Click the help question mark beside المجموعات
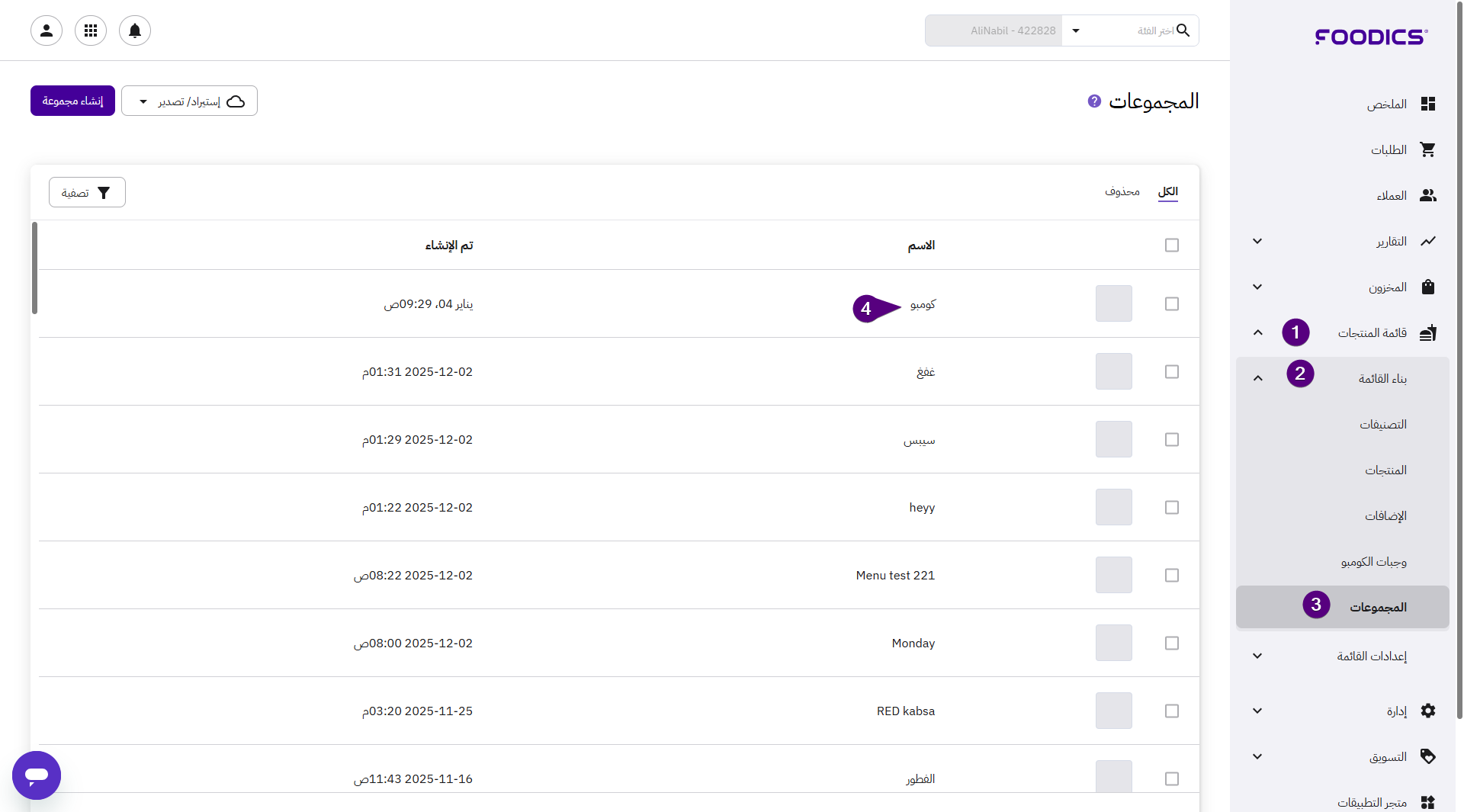The height and width of the screenshot is (812, 1464). (1094, 101)
